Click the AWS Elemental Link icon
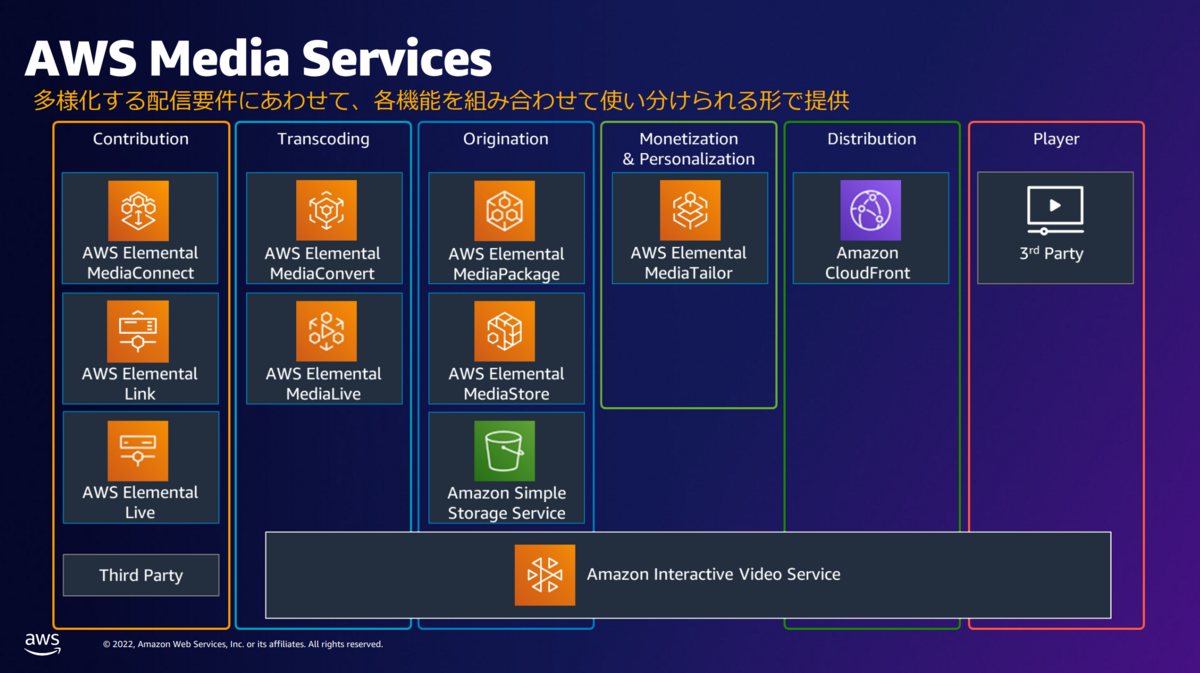This screenshot has height=673, width=1200. click(x=139, y=331)
